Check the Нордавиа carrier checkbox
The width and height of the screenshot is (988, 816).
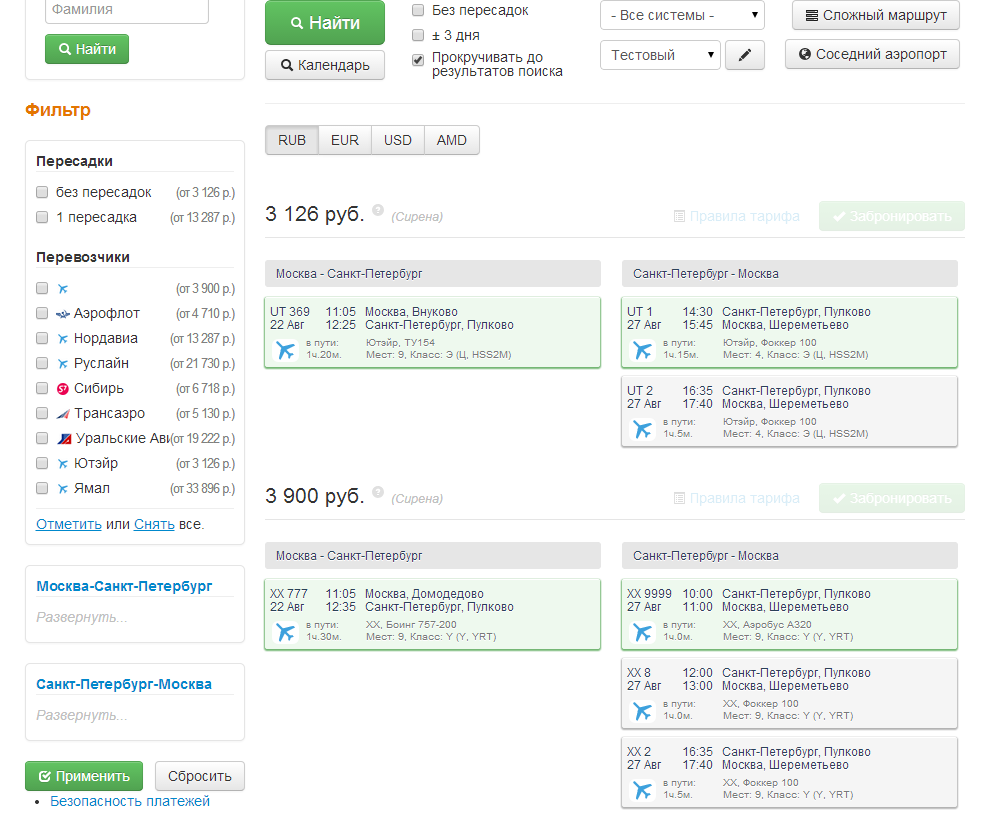point(42,338)
